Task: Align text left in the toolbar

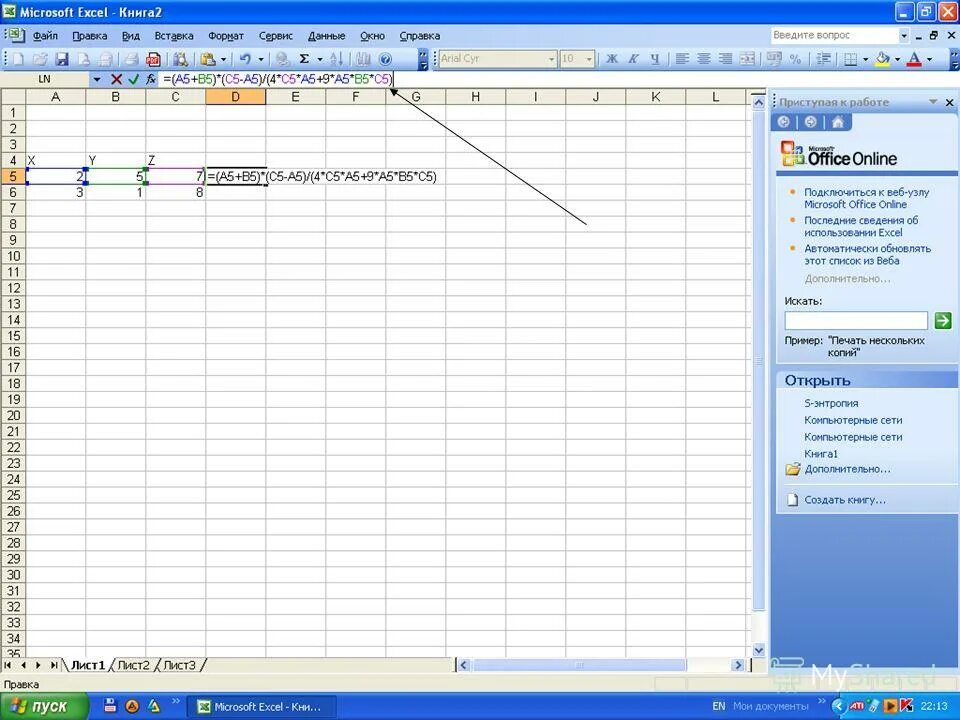Action: (682, 59)
